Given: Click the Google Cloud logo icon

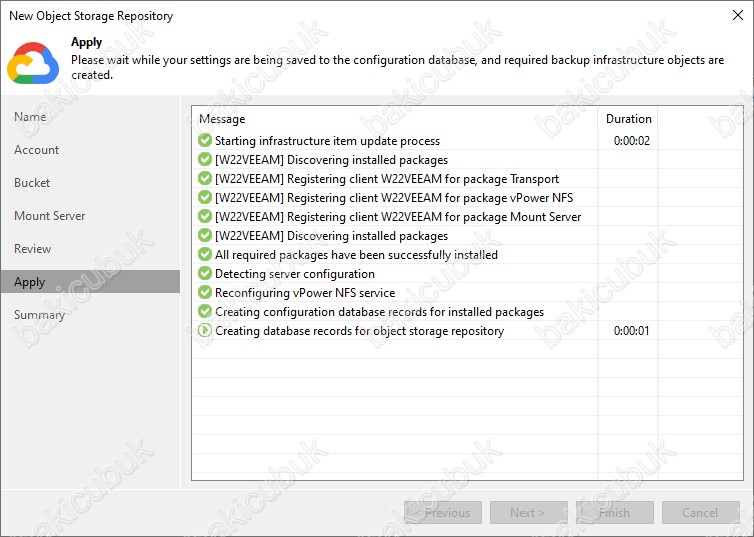Looking at the screenshot, I should [x=33, y=63].
